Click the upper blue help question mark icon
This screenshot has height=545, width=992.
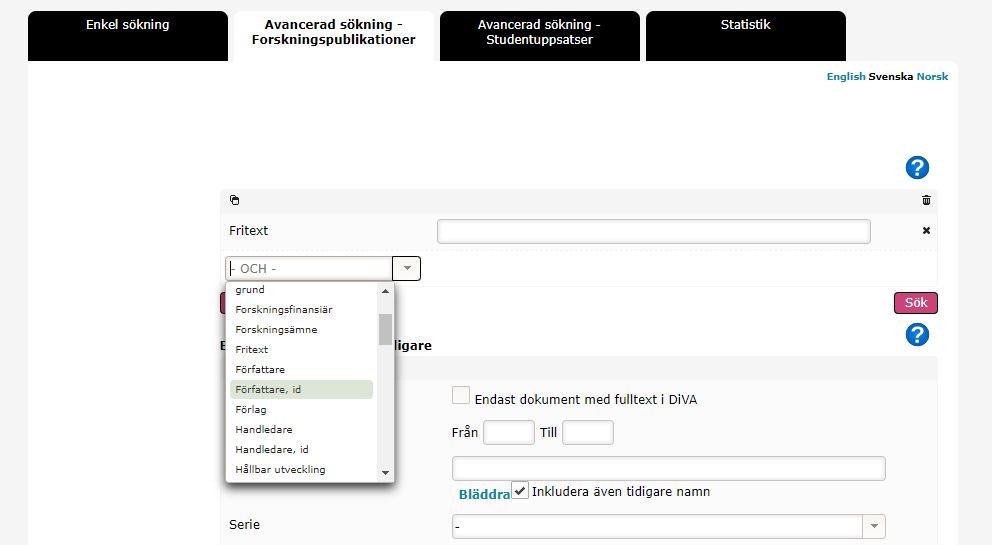[917, 168]
